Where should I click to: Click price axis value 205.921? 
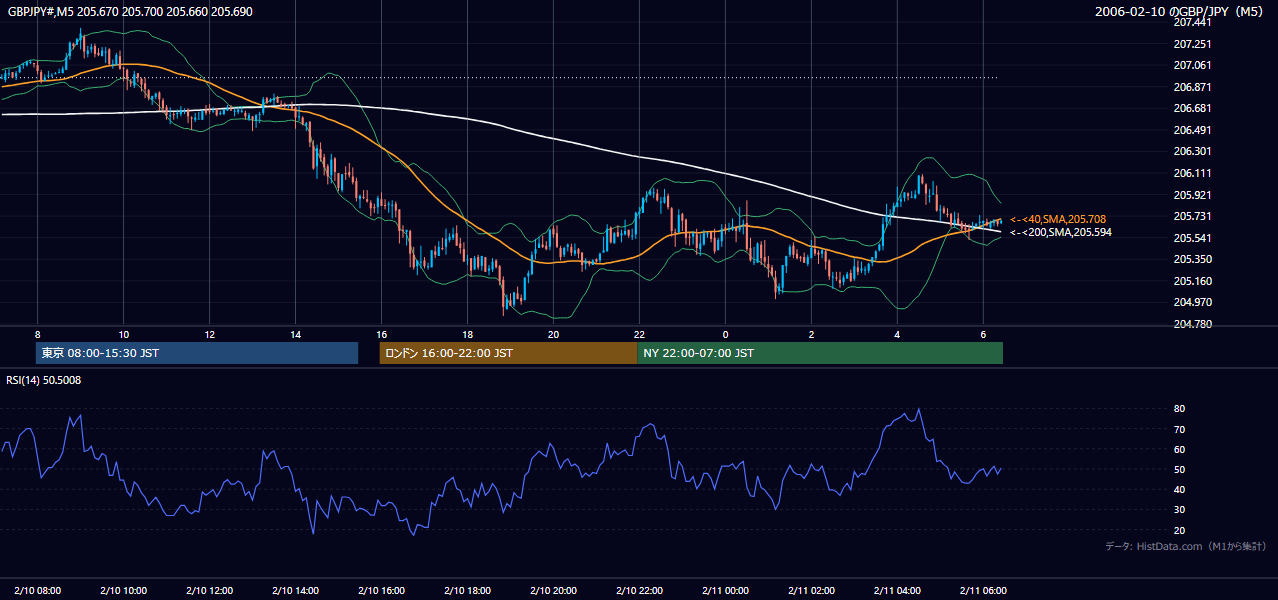[x=1191, y=195]
